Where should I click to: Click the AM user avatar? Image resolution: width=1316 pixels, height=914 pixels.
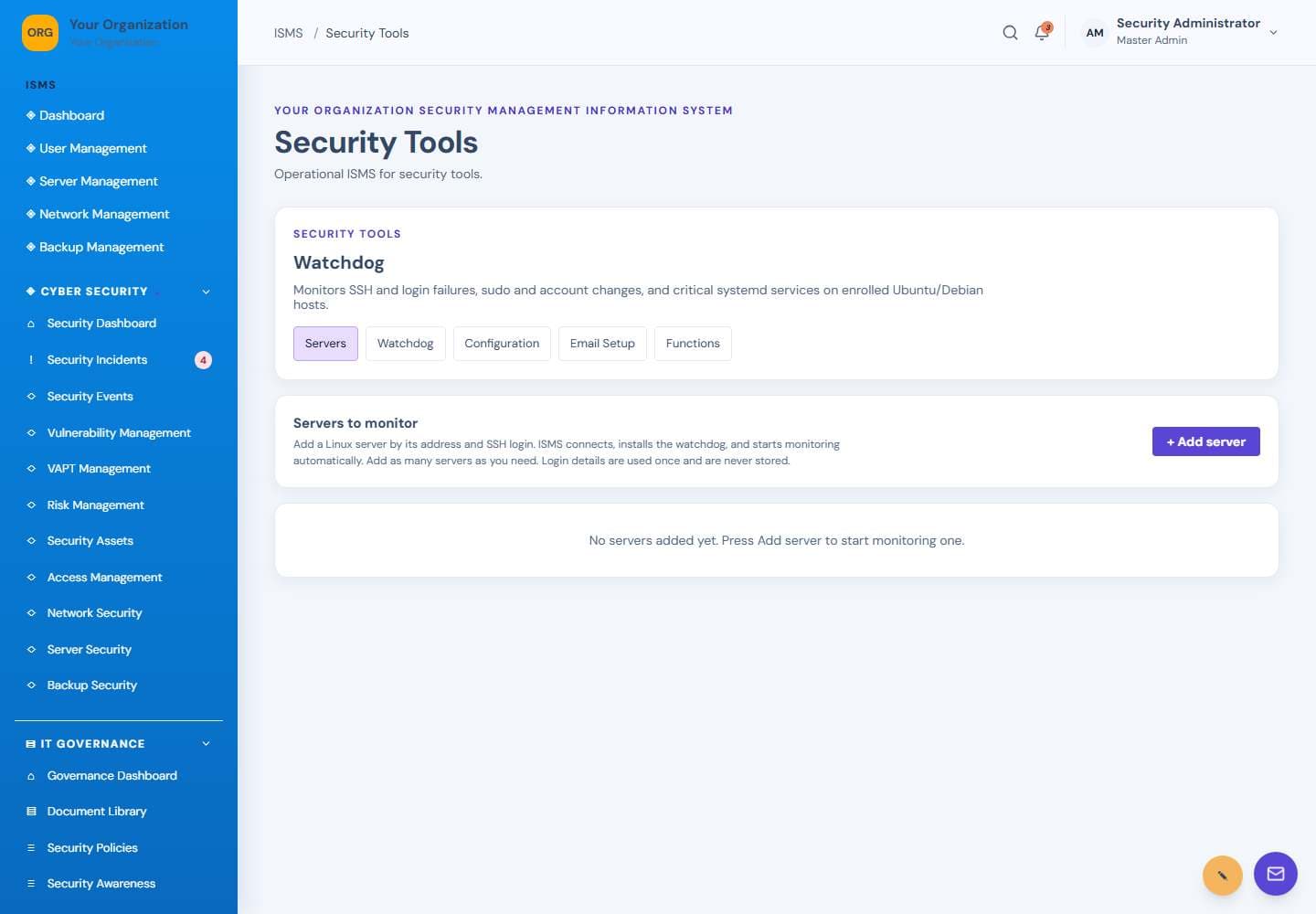1094,33
